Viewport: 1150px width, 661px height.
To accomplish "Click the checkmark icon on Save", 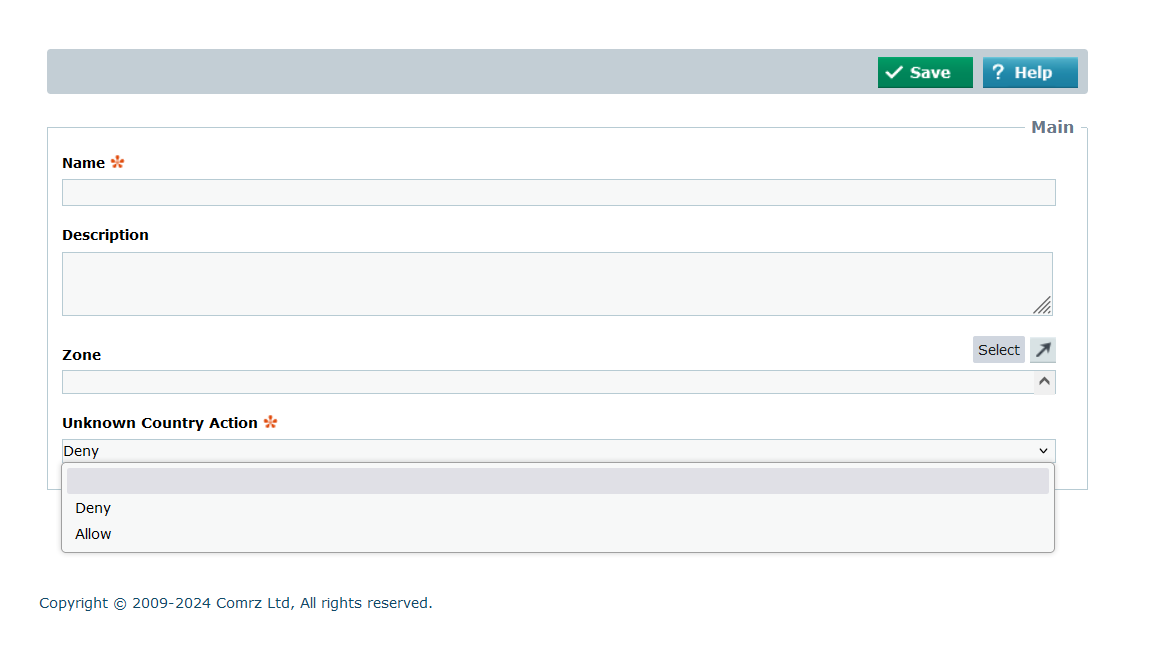I will 894,73.
